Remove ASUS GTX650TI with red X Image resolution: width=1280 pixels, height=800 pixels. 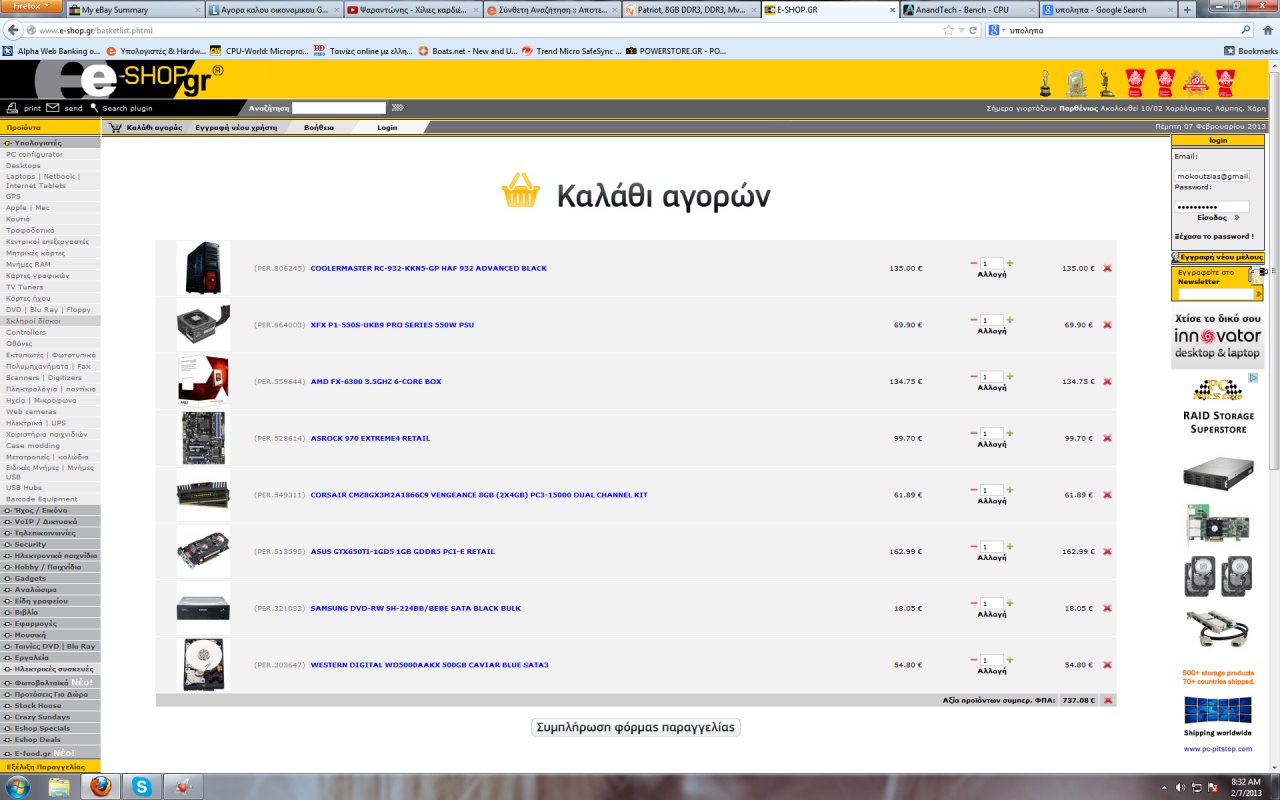[x=1107, y=551]
